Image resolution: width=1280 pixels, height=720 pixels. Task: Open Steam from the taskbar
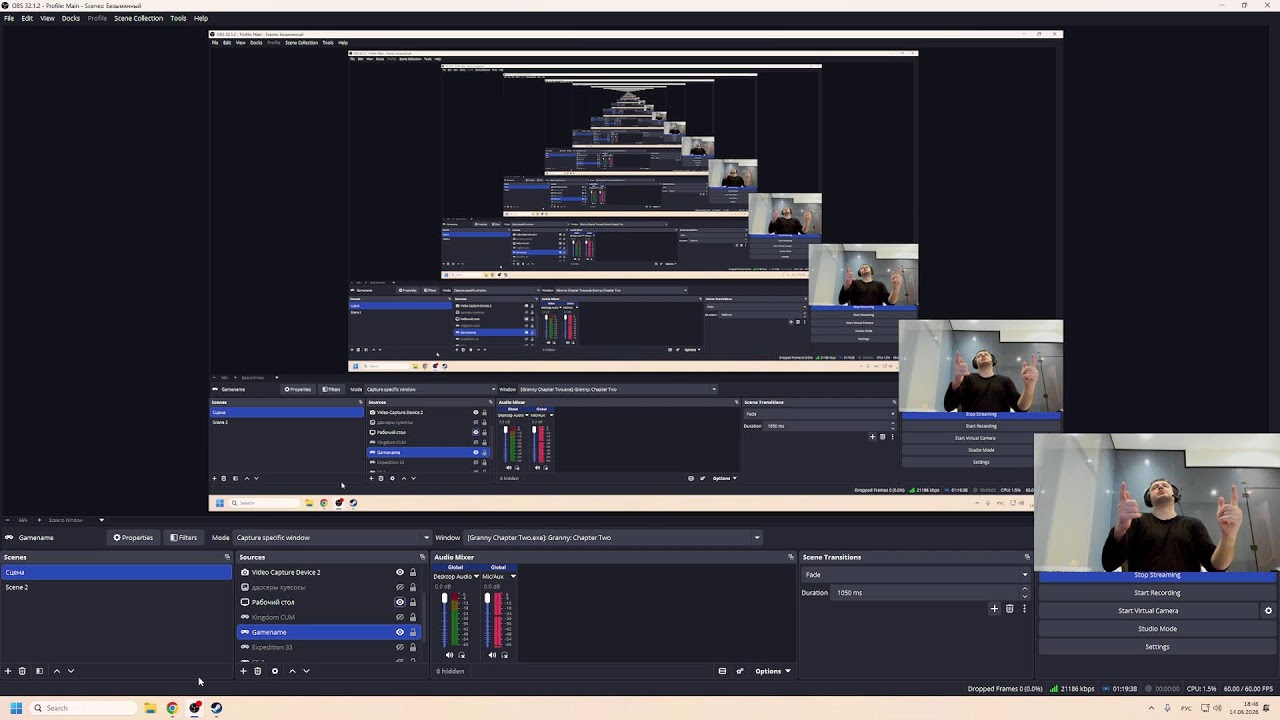coord(216,708)
